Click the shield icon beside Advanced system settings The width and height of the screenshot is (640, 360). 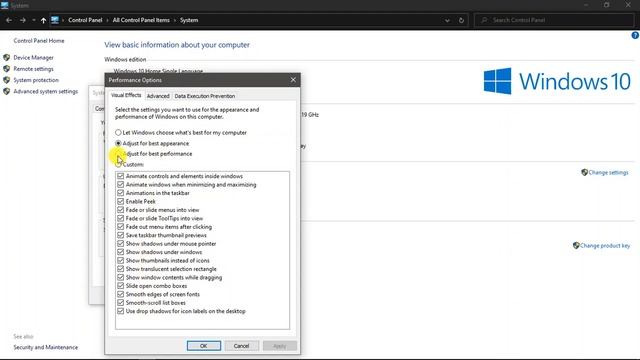tap(7, 91)
